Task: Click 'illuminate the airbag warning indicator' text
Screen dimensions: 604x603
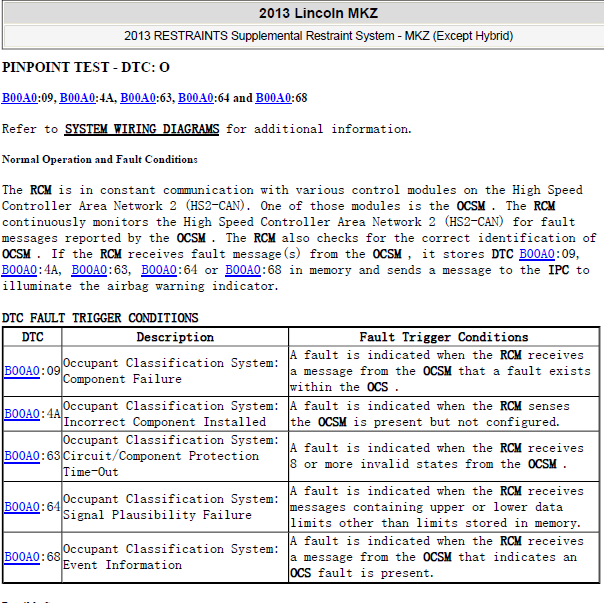Action: tap(139, 286)
